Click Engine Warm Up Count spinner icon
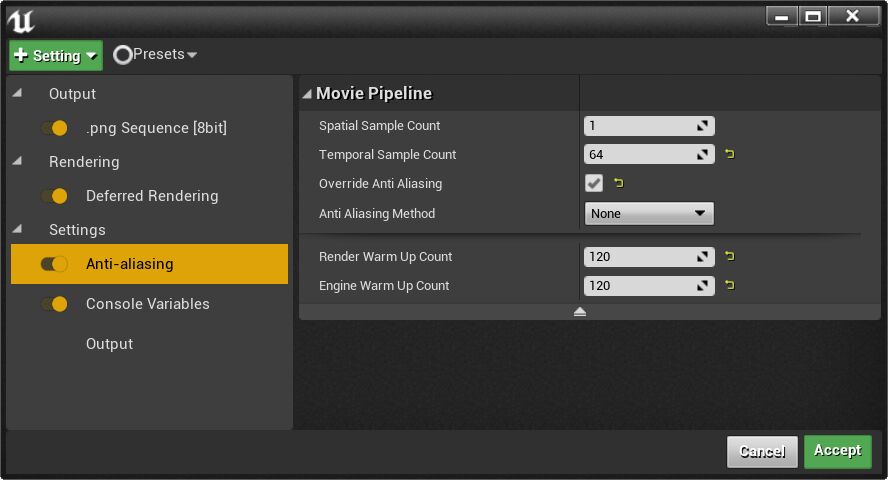Image resolution: width=888 pixels, height=480 pixels. pyautogui.click(x=702, y=285)
